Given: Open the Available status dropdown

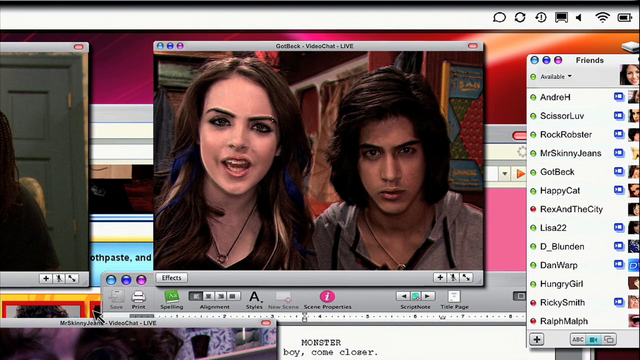Looking at the screenshot, I should (556, 76).
